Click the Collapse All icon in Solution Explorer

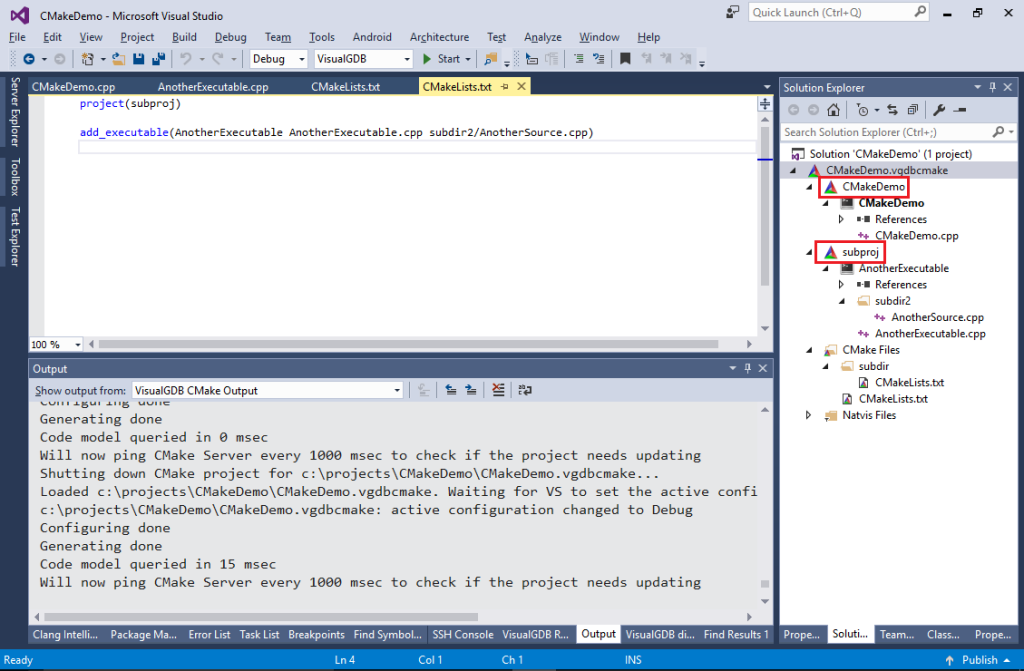pos(912,110)
